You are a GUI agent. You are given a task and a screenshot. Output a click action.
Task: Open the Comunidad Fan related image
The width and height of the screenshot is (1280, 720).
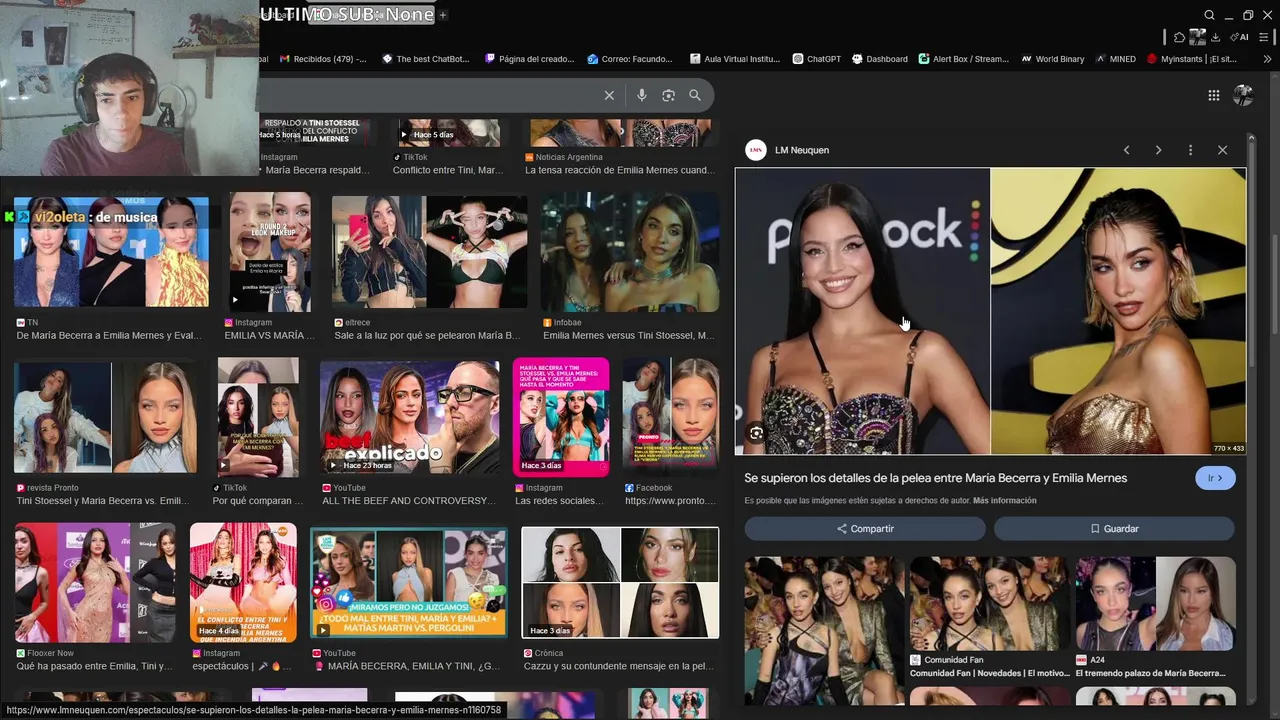(x=990, y=602)
